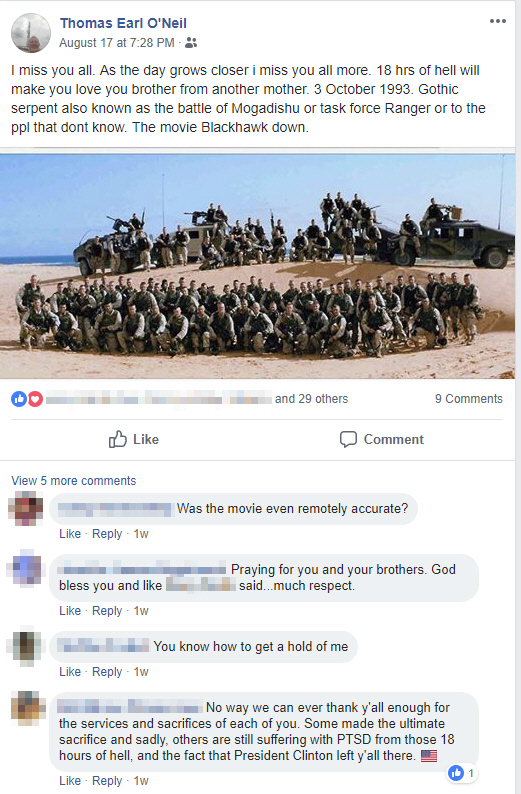Click avatar of the 'Was the movie' commenter
The image size is (521, 794).
click(25, 508)
